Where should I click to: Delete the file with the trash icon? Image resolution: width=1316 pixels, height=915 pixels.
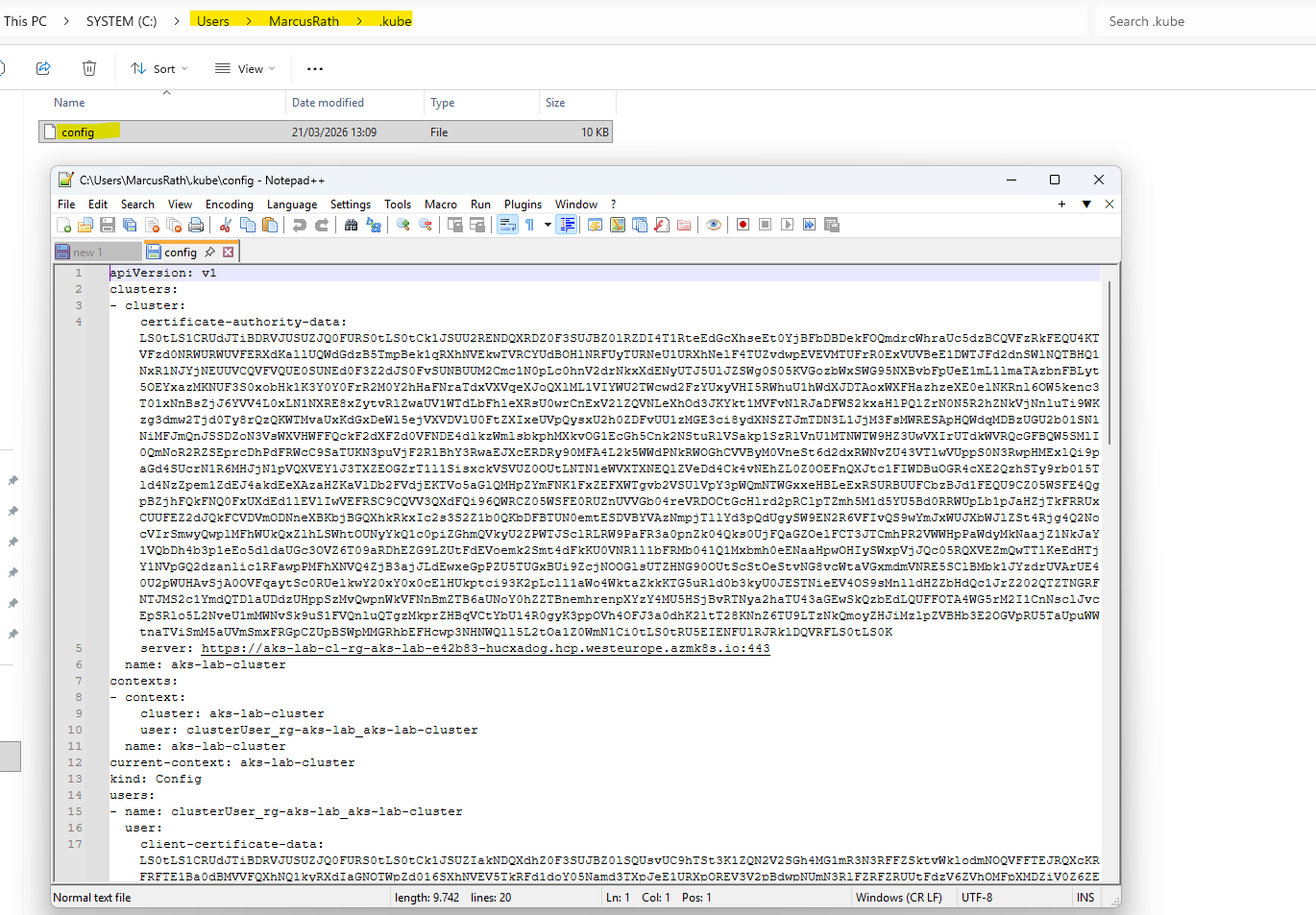[89, 68]
